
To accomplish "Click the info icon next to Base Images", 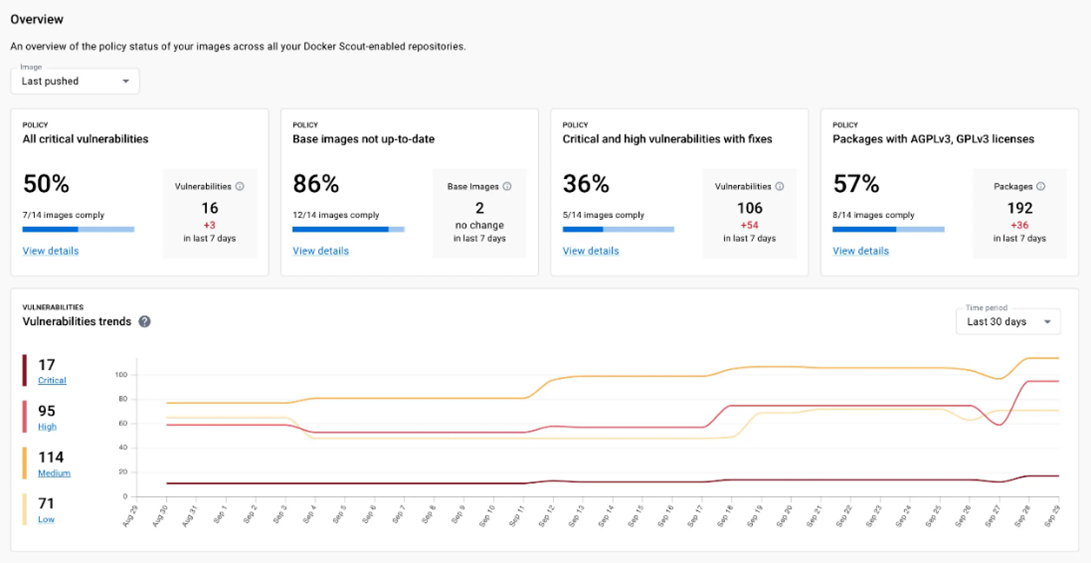I will [x=507, y=187].
